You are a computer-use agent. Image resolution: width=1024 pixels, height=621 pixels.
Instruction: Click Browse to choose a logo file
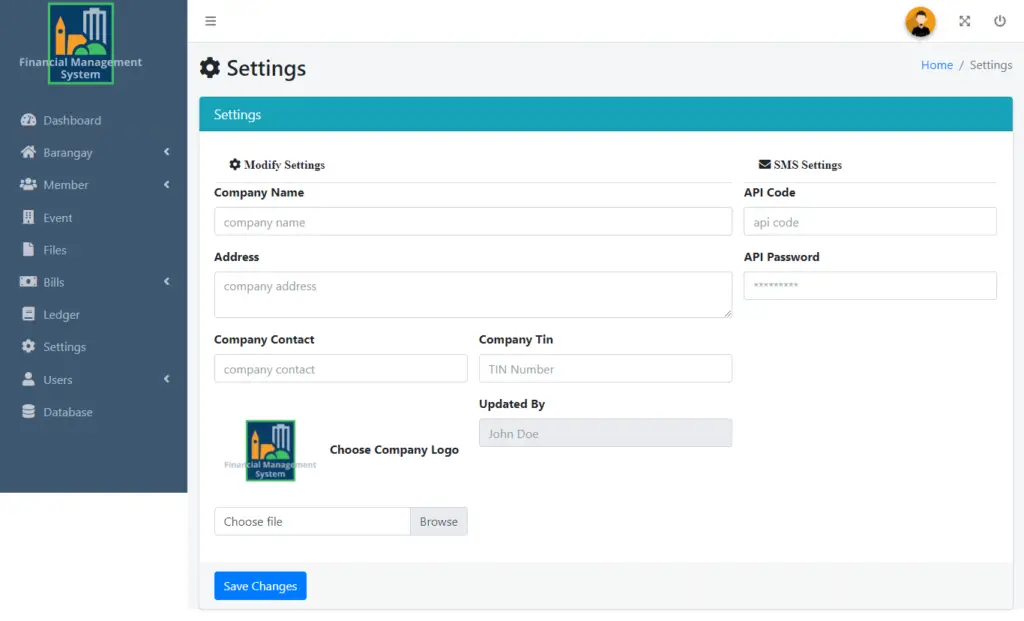click(438, 521)
